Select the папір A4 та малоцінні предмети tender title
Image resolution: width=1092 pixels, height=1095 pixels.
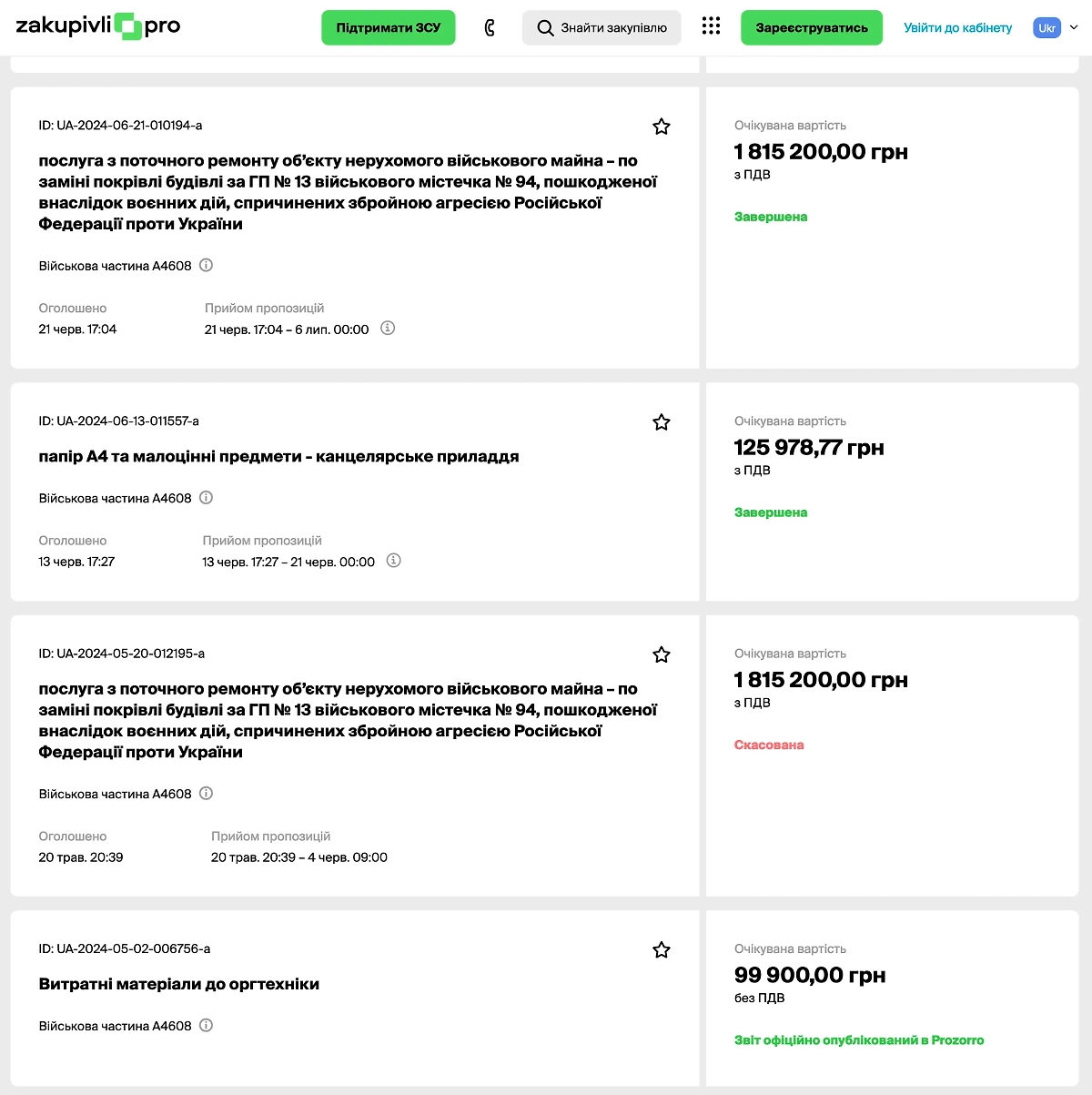pyautogui.click(x=278, y=456)
